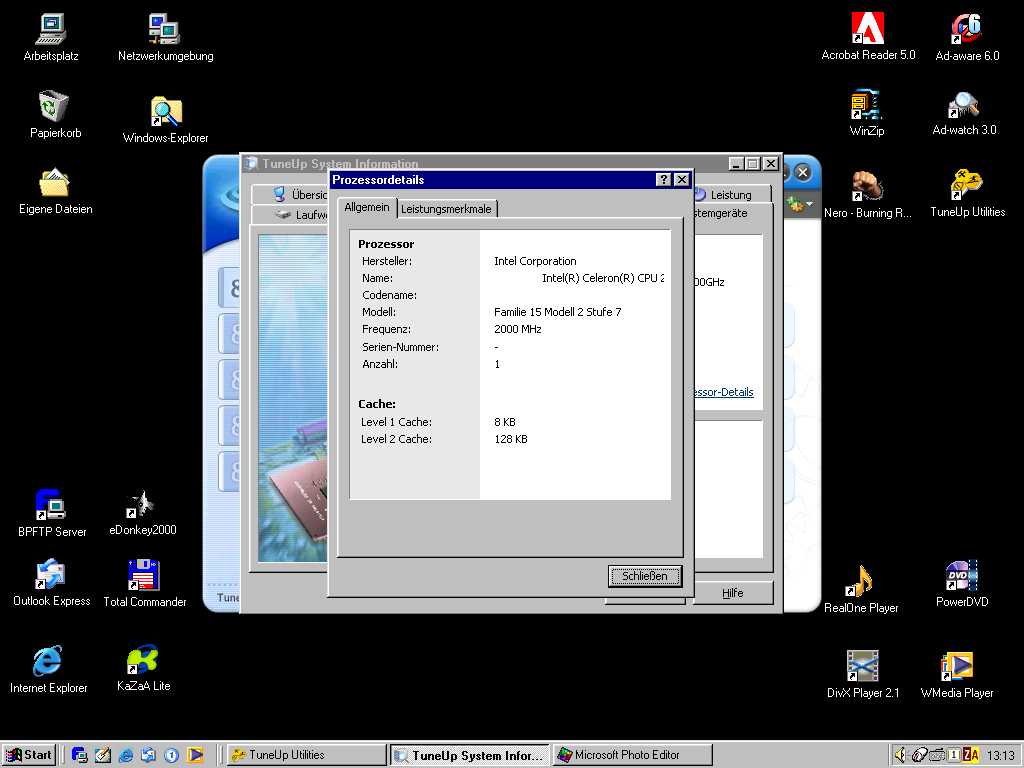Click the taskbar clock showing 13:13
Screen dimensions: 1024x768
1000,756
